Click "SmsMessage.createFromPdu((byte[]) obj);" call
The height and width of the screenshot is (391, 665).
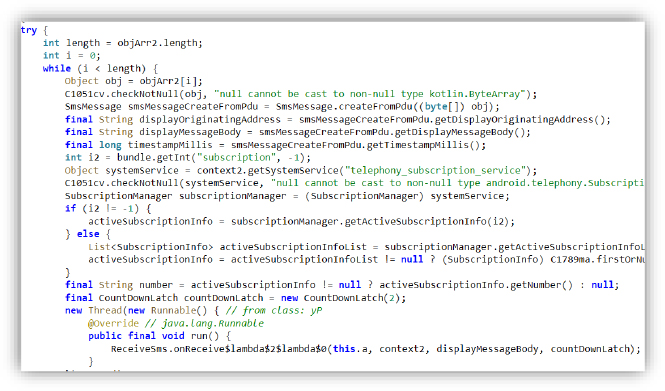coord(388,106)
